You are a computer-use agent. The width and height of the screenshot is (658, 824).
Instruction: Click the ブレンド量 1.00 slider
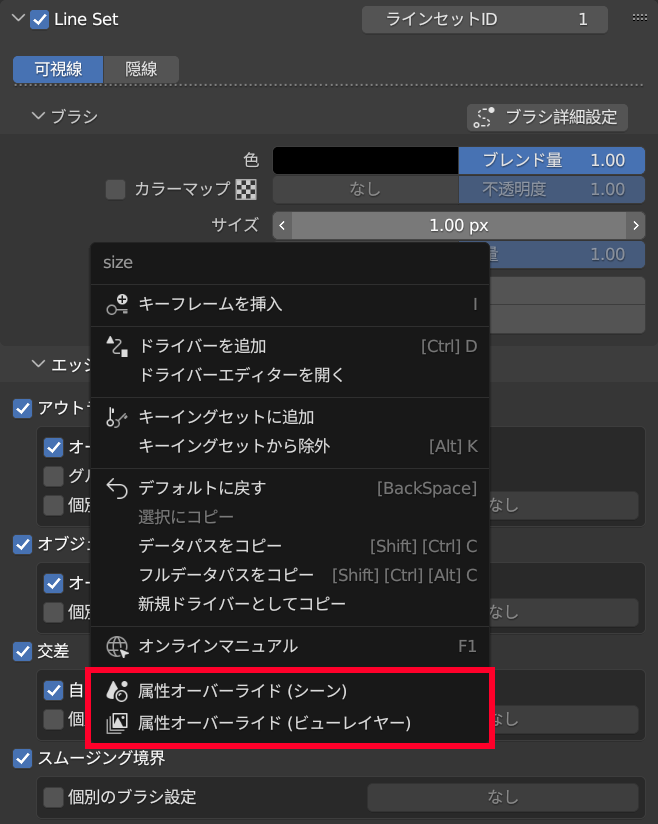click(x=551, y=160)
